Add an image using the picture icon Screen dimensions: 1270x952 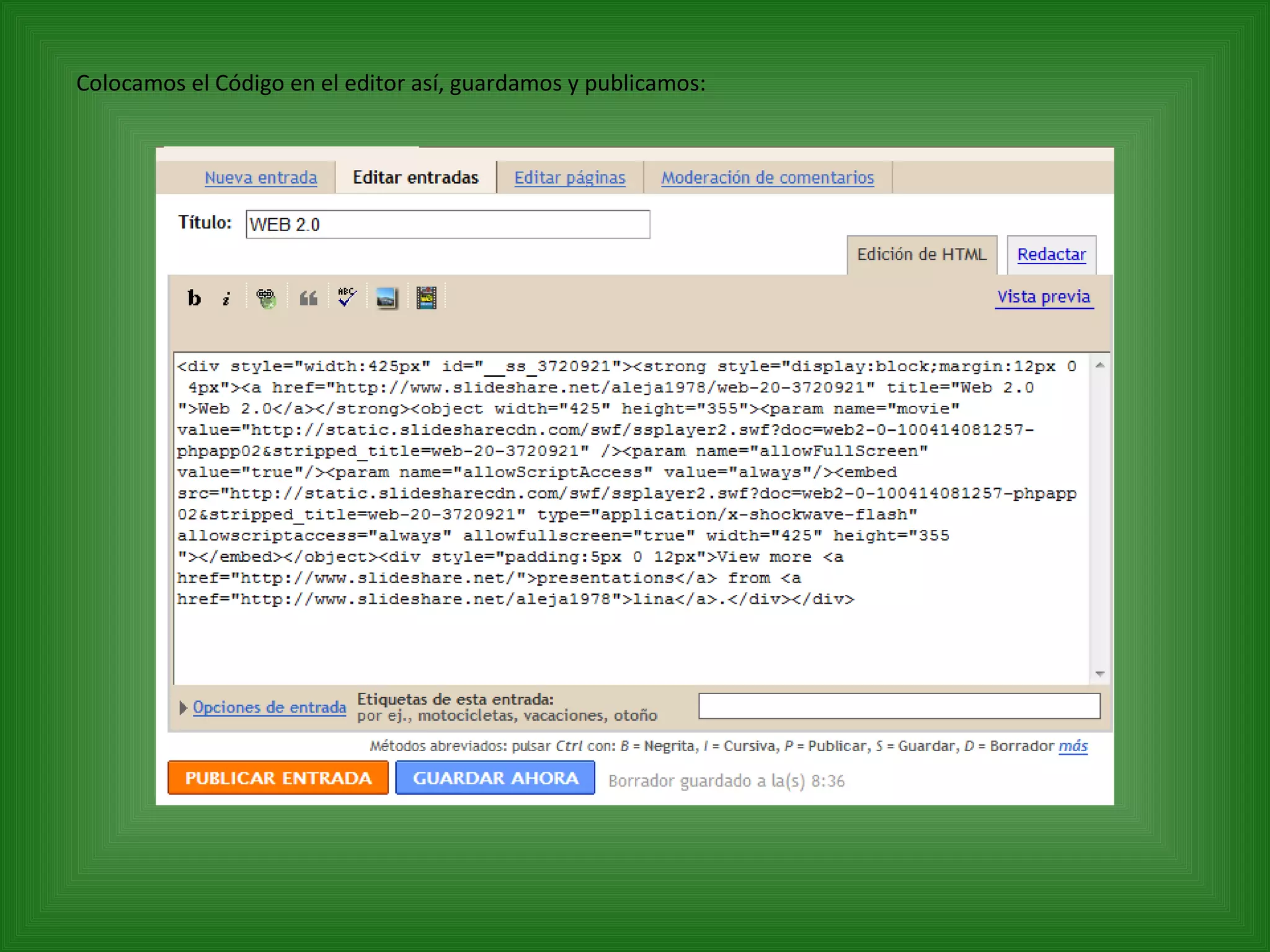pyautogui.click(x=386, y=299)
